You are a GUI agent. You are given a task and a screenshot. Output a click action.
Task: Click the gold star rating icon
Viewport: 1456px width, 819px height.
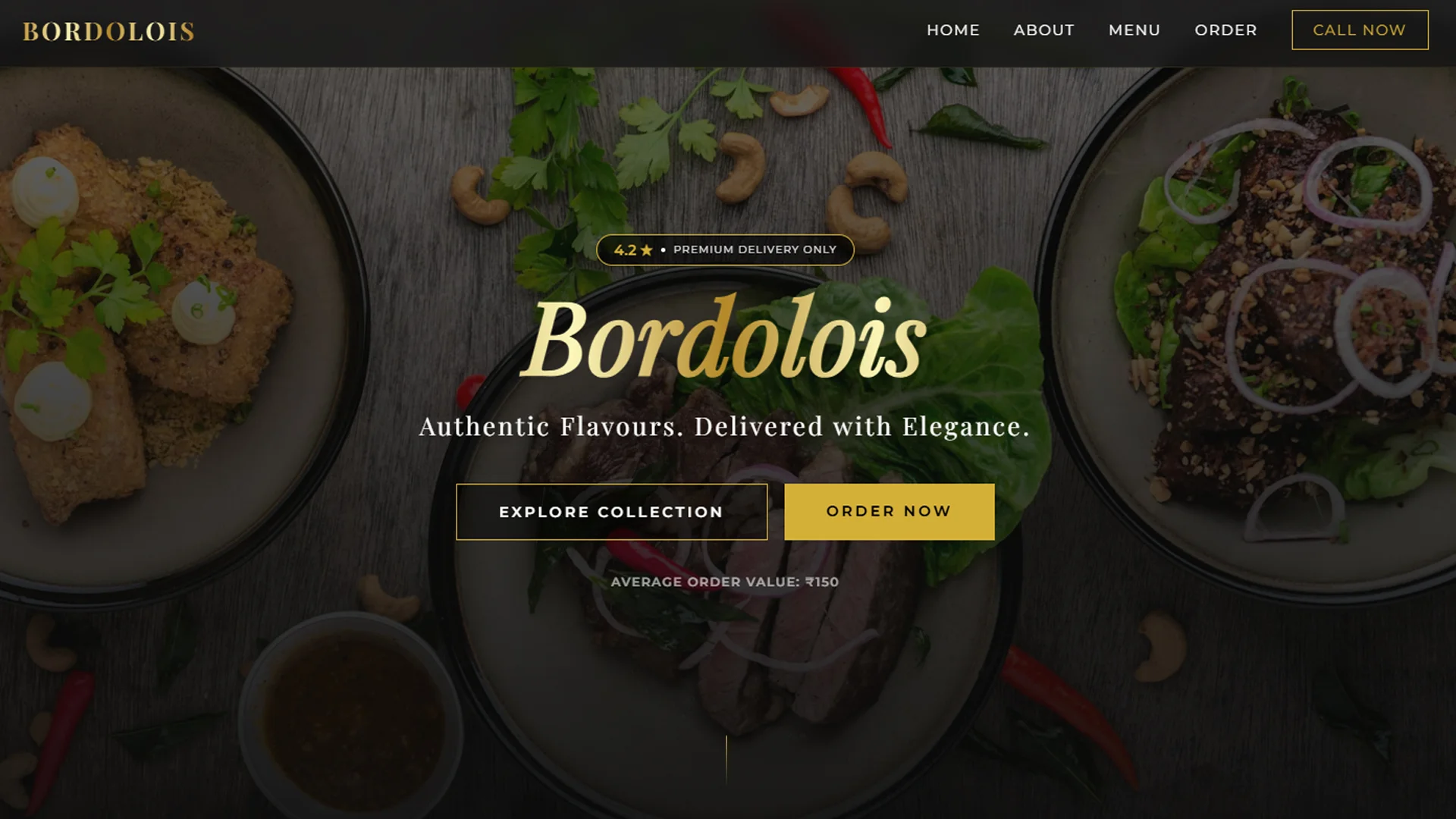point(647,249)
